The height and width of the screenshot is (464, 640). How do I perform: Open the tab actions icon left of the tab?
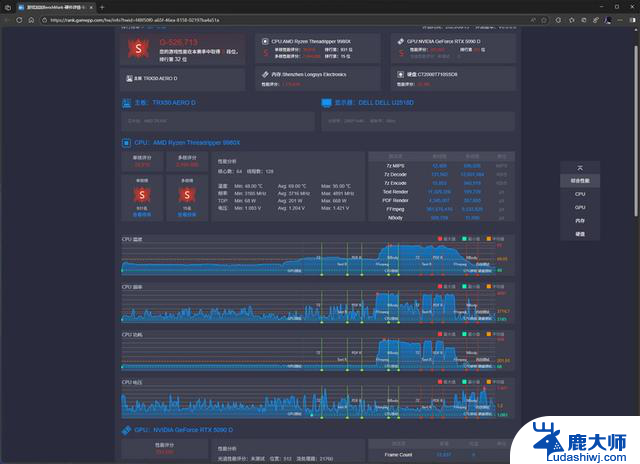click(x=7, y=7)
